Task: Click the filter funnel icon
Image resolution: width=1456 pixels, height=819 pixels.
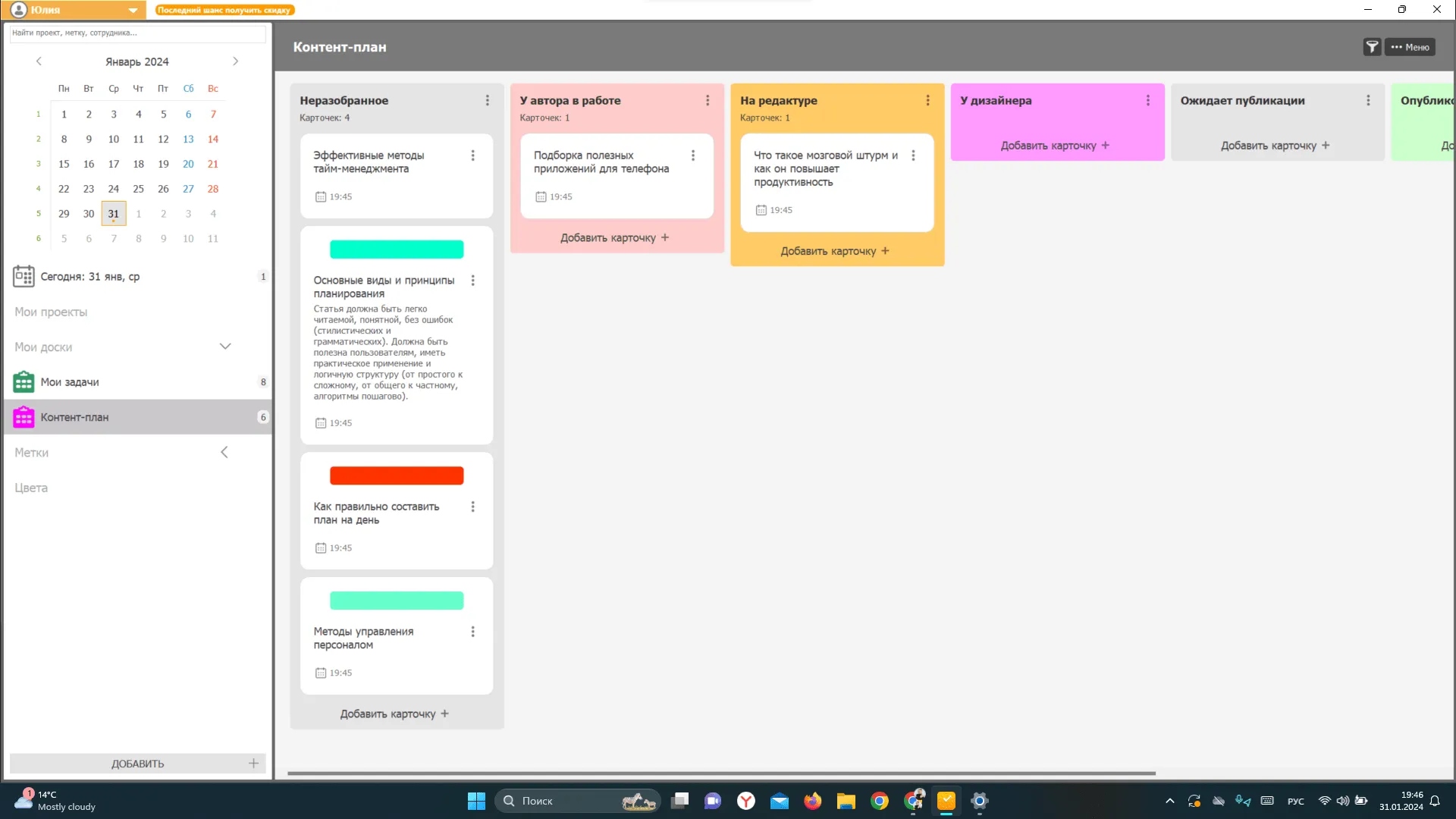Action: (x=1372, y=47)
